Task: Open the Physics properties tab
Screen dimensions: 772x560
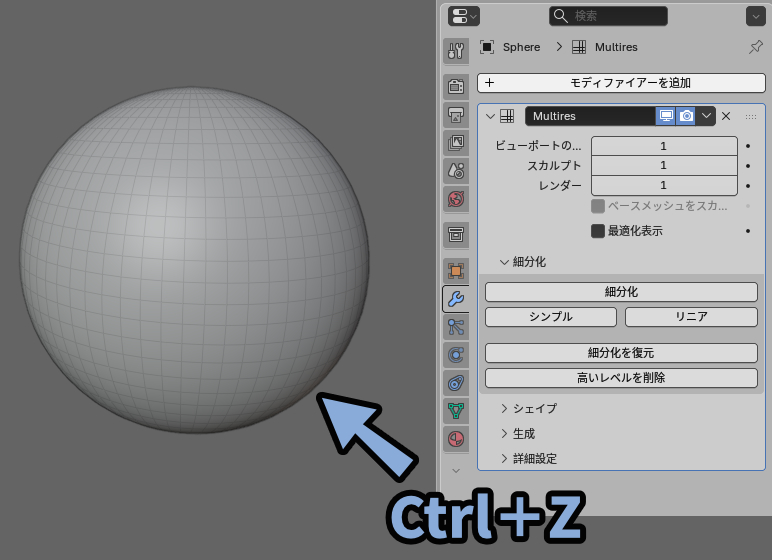Action: pos(455,354)
